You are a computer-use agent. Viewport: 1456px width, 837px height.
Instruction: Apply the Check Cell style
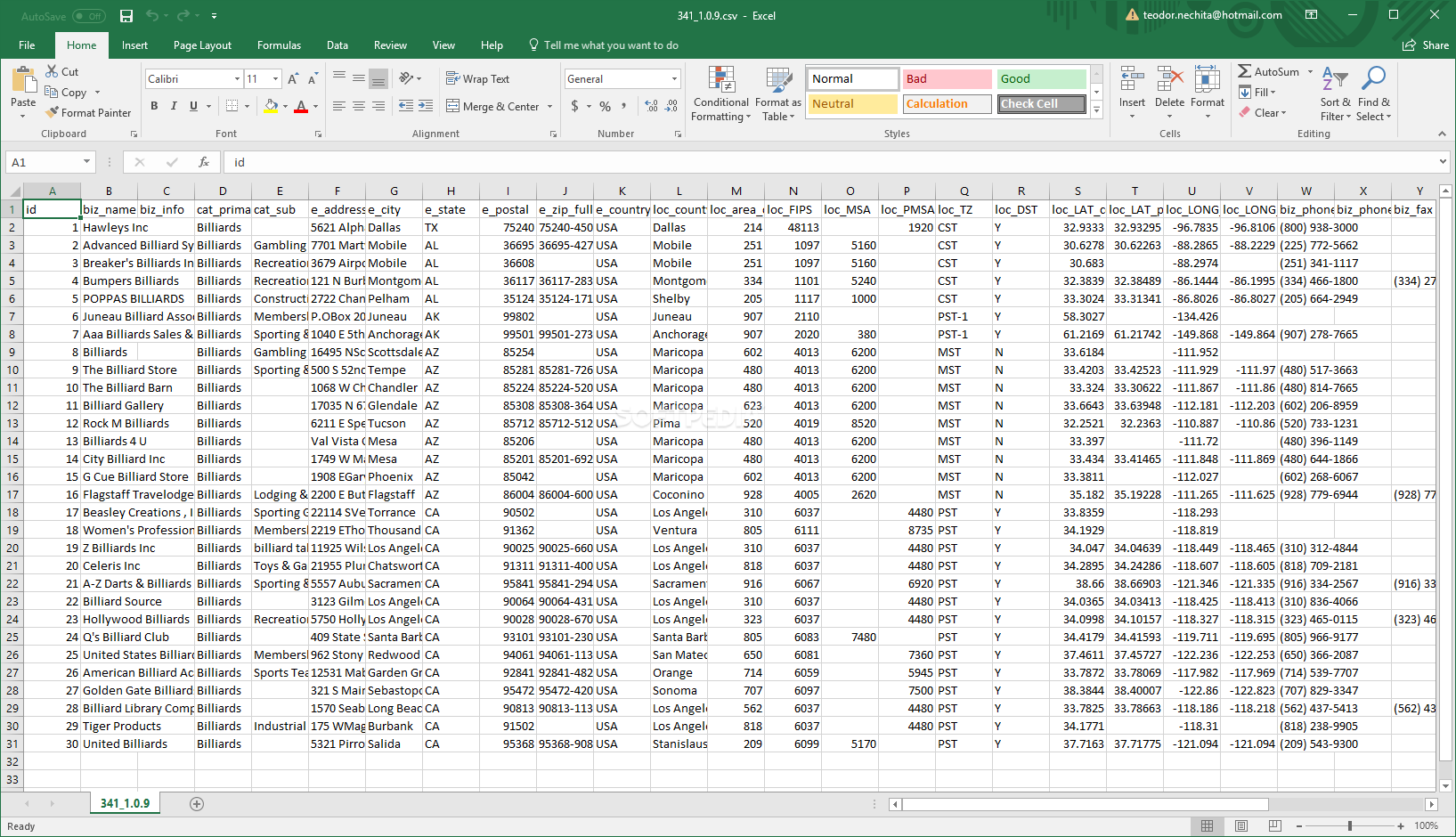[1041, 104]
